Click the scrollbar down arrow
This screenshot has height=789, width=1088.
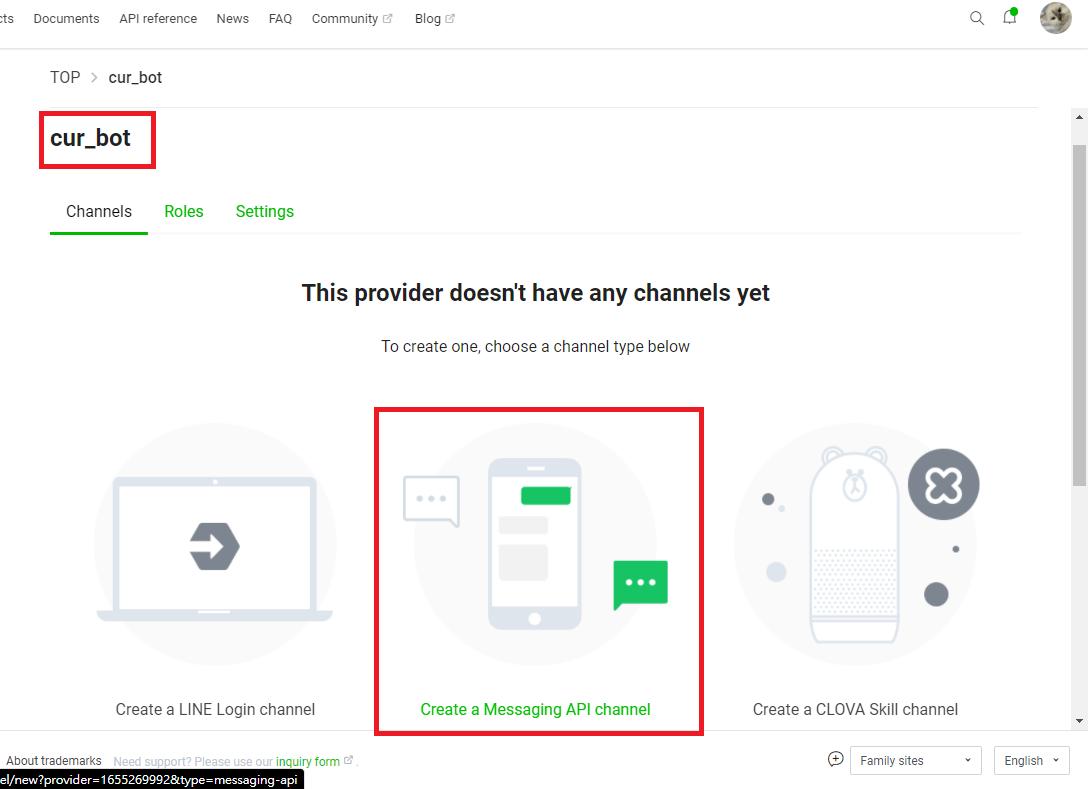(x=1079, y=721)
